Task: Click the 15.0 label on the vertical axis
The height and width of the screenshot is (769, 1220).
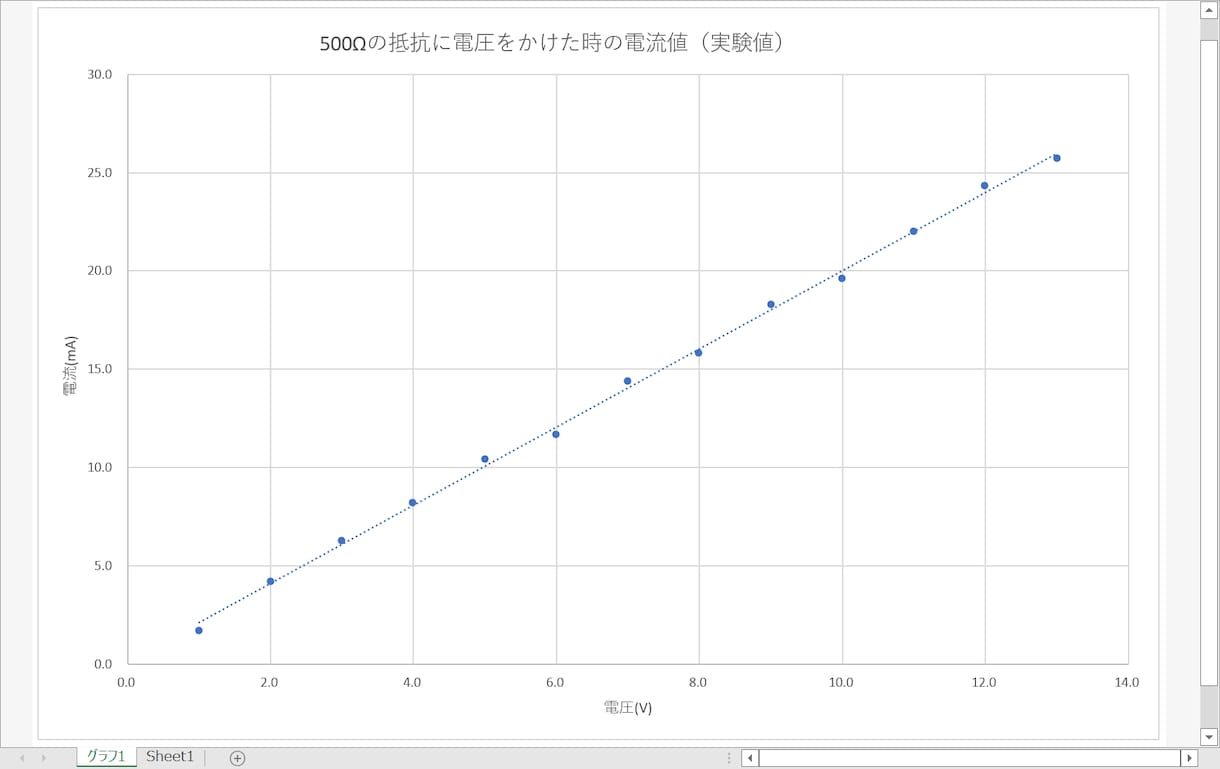Action: [x=99, y=369]
